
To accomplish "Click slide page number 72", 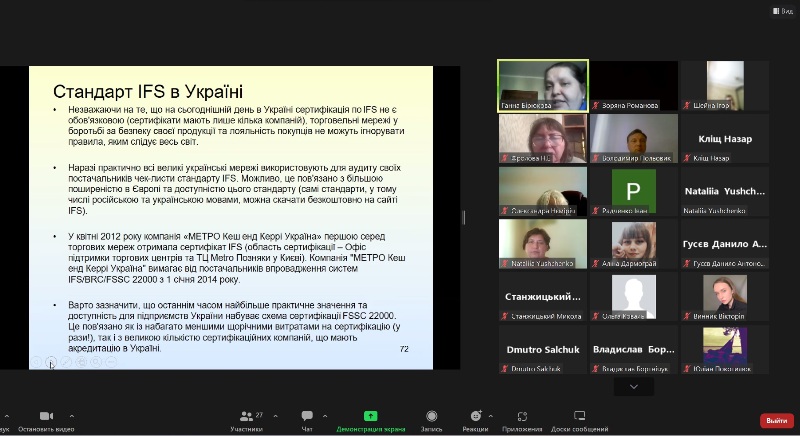I will coord(404,349).
